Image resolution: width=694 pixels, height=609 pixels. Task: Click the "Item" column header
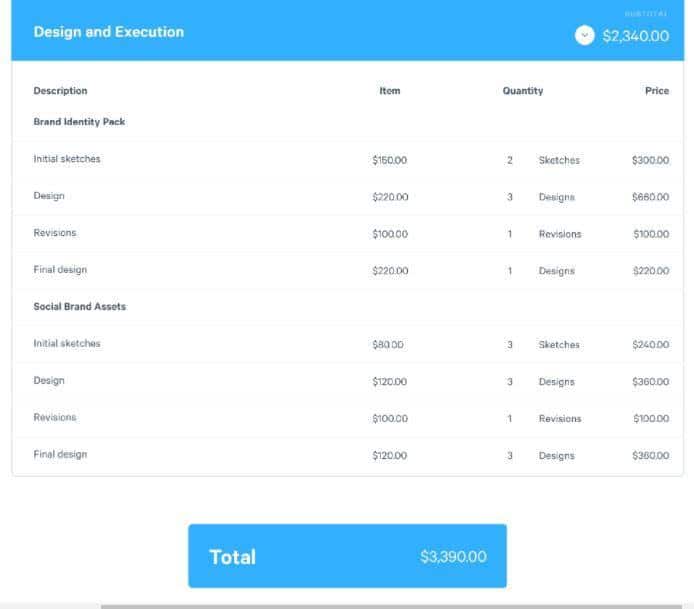[389, 91]
